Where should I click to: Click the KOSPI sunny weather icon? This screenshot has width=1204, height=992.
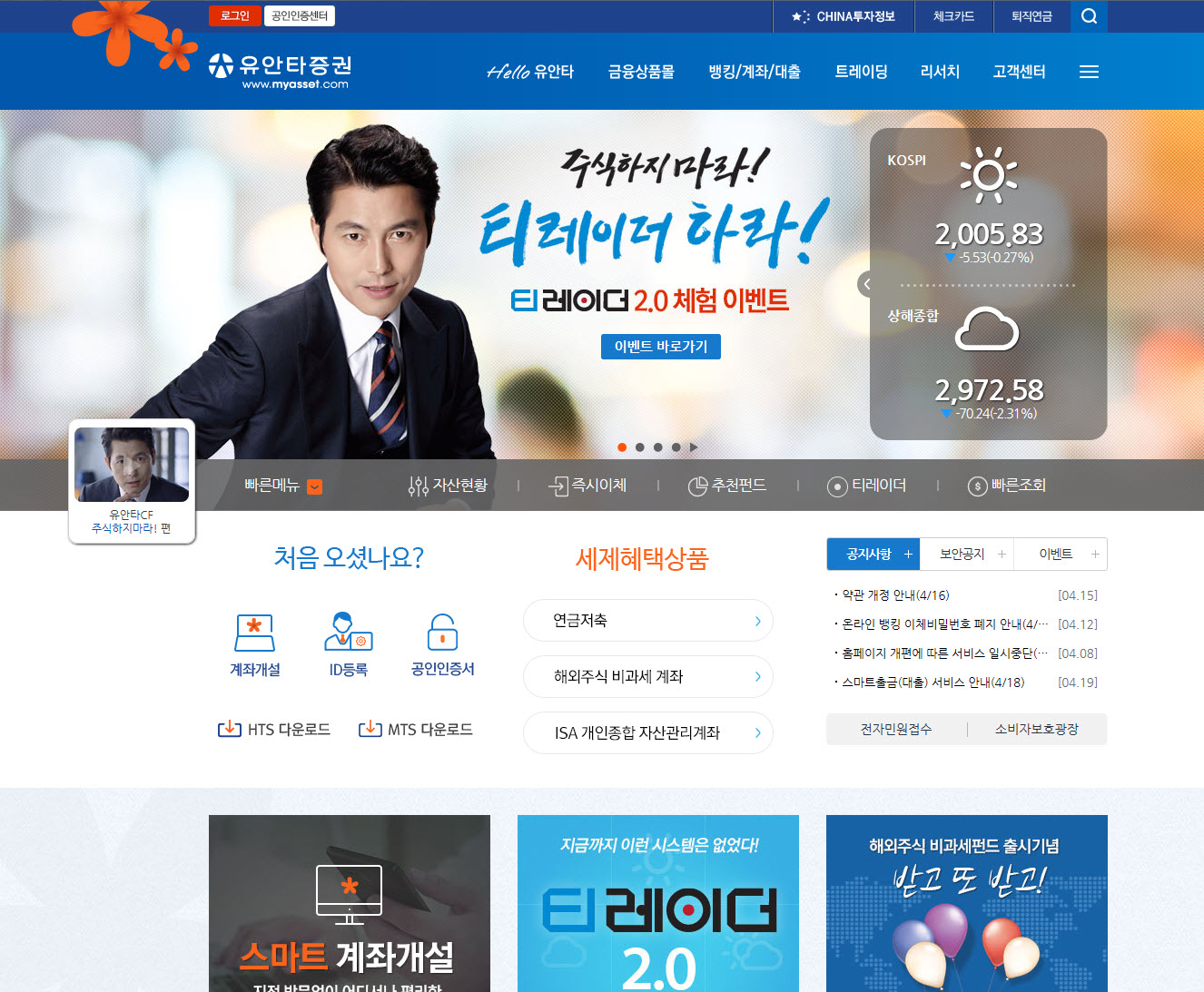pyautogui.click(x=989, y=175)
